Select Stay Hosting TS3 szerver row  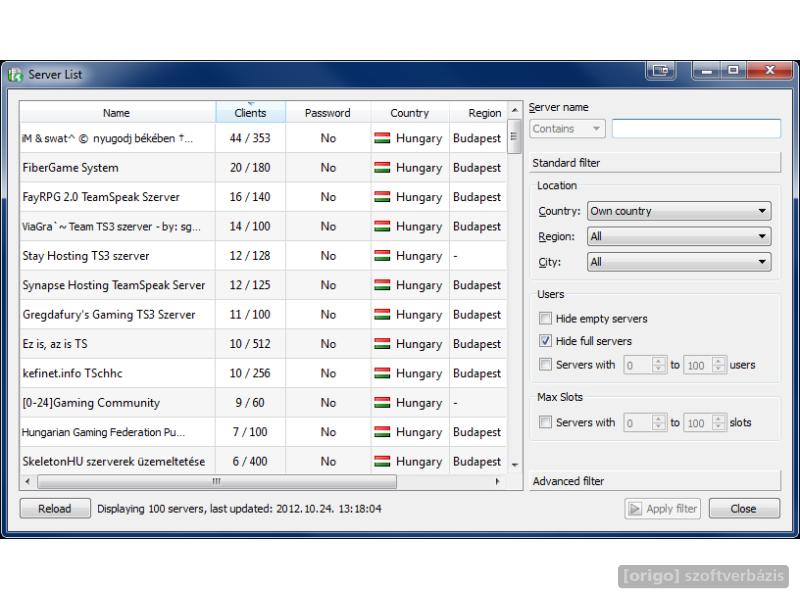click(263, 256)
